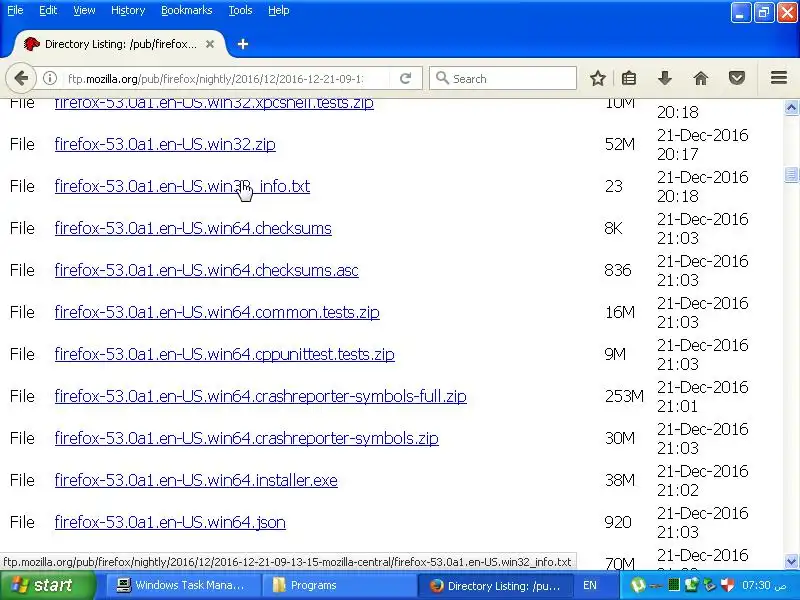Click the vertical scrollbar thumb
Viewport: 800px width, 600px height.
[x=791, y=174]
